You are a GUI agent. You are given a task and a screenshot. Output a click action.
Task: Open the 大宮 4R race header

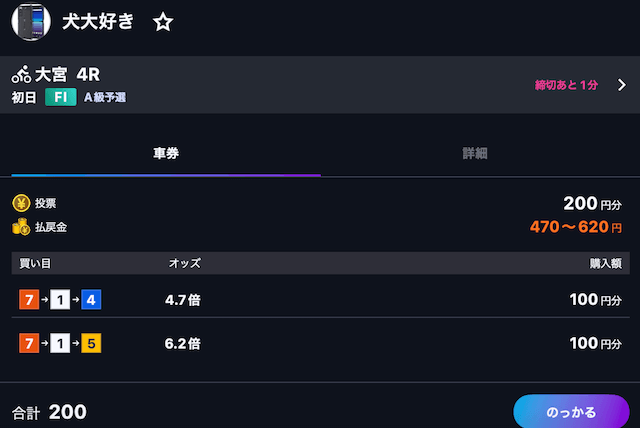(x=68, y=74)
